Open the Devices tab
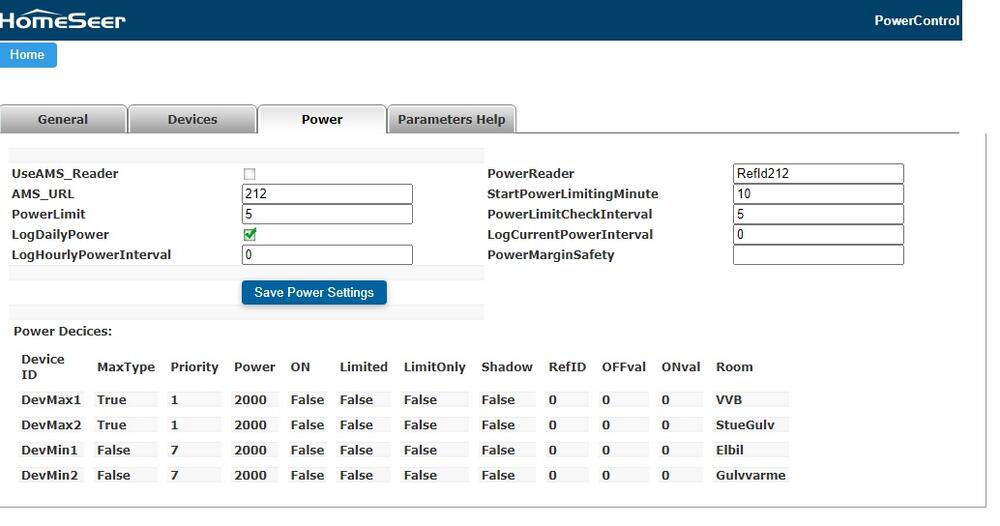The width and height of the screenshot is (1000, 526). (192, 119)
